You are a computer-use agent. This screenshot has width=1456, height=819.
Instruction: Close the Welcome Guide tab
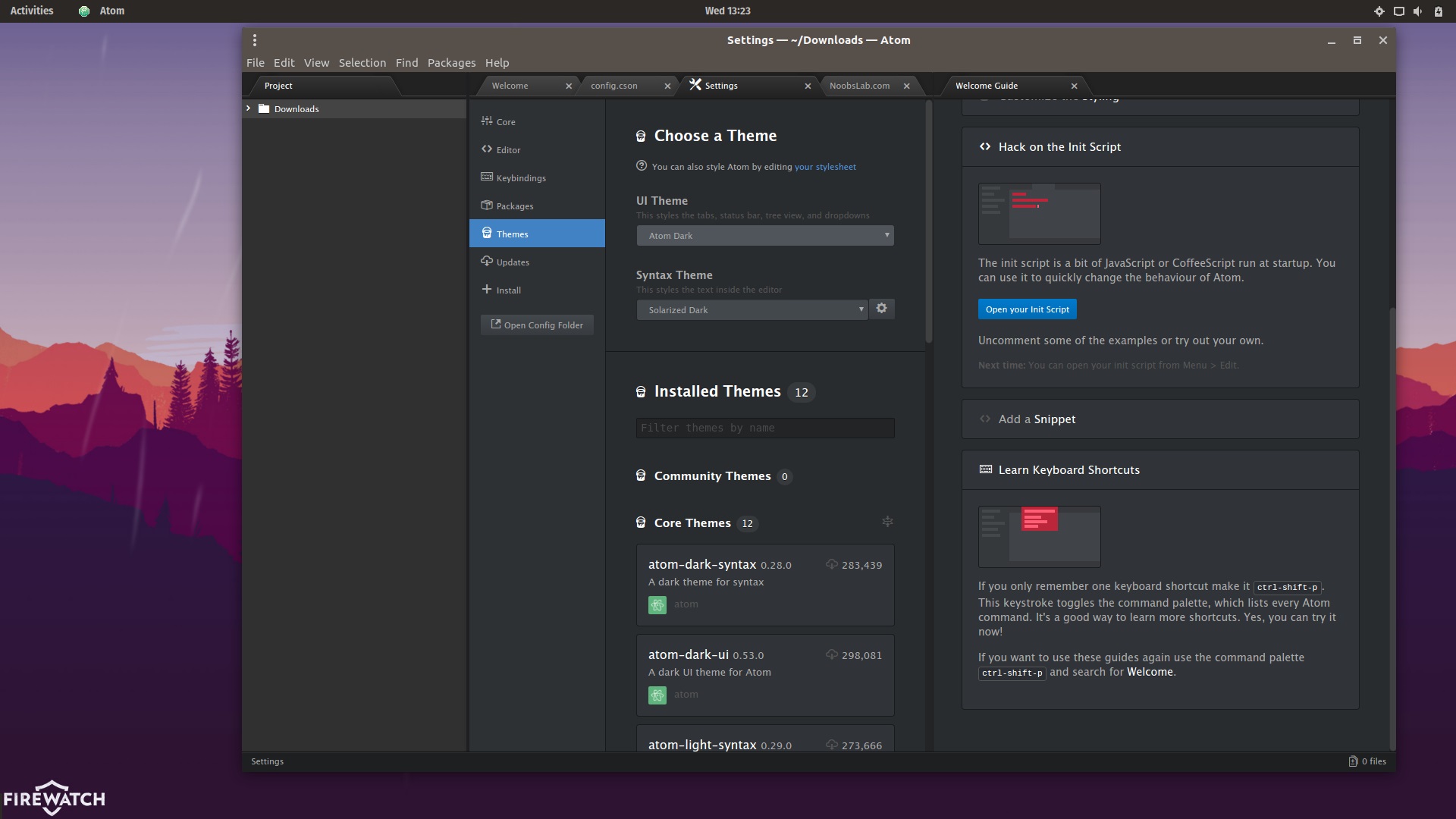[x=1074, y=86]
